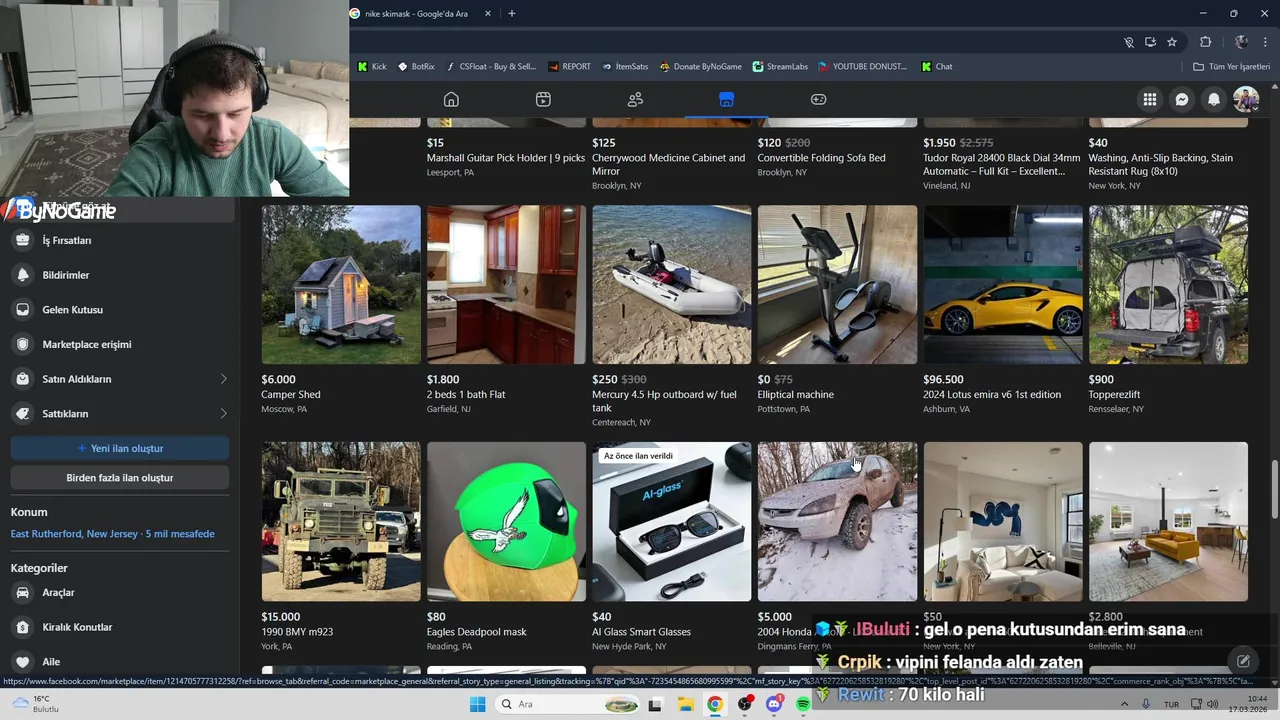The width and height of the screenshot is (1280, 720).
Task: Click AI Glass Smart Glasses title
Action: coord(641,632)
